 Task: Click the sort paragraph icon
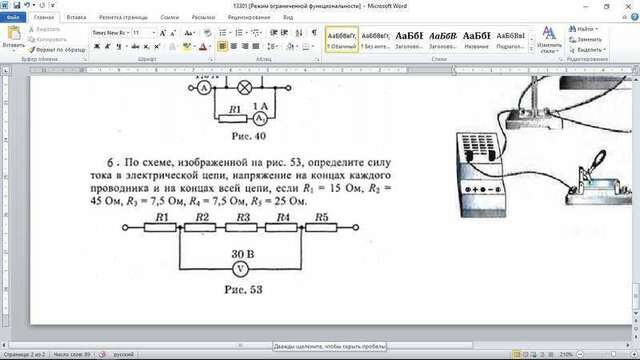point(299,33)
